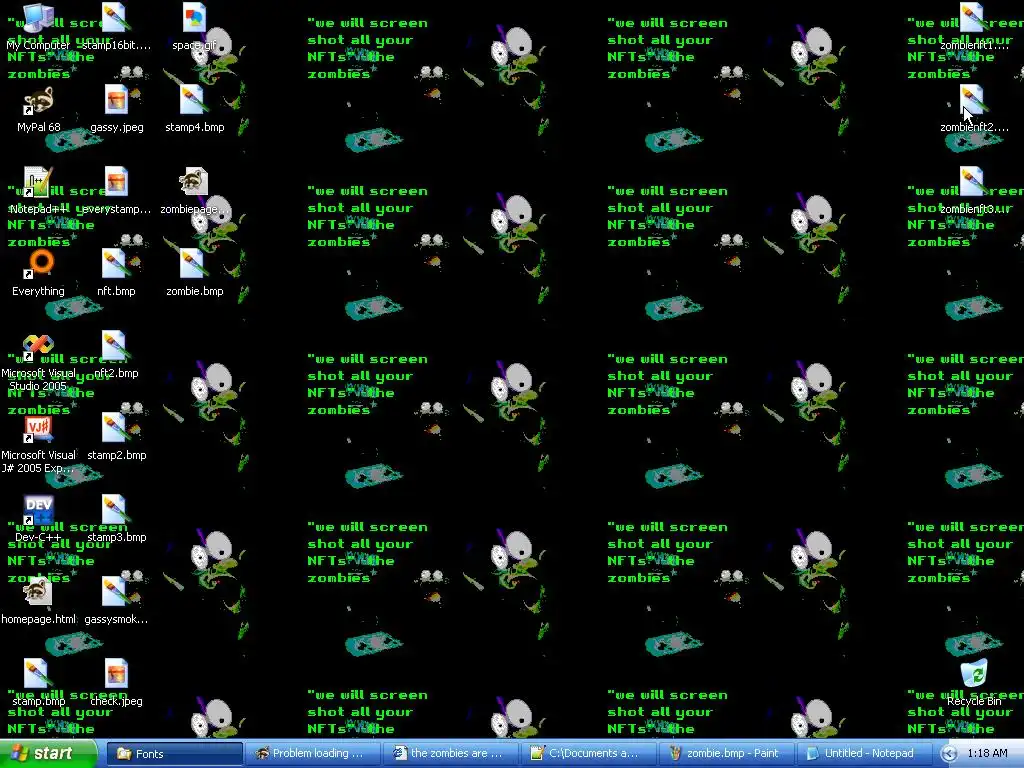Select the stamp4.bmp file icon
Image resolution: width=1024 pixels, height=768 pixels.
(194, 101)
